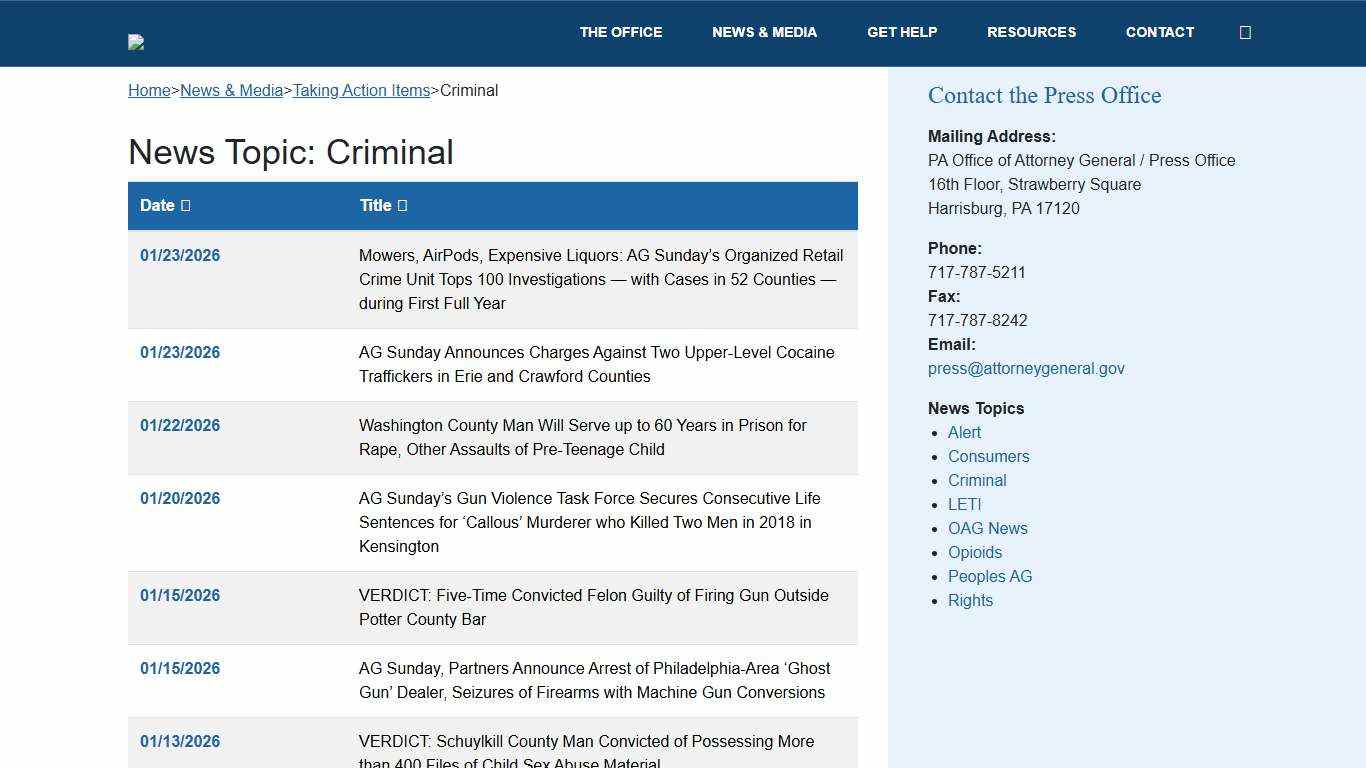Click the sort icon beside the Title column
This screenshot has width=1366, height=768.
(404, 205)
